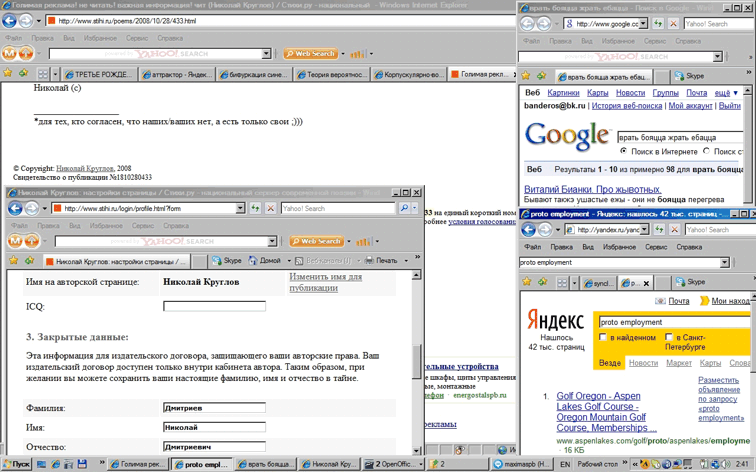
Task: Open Quick Tabs grid in main poem window
Action: [43, 74]
